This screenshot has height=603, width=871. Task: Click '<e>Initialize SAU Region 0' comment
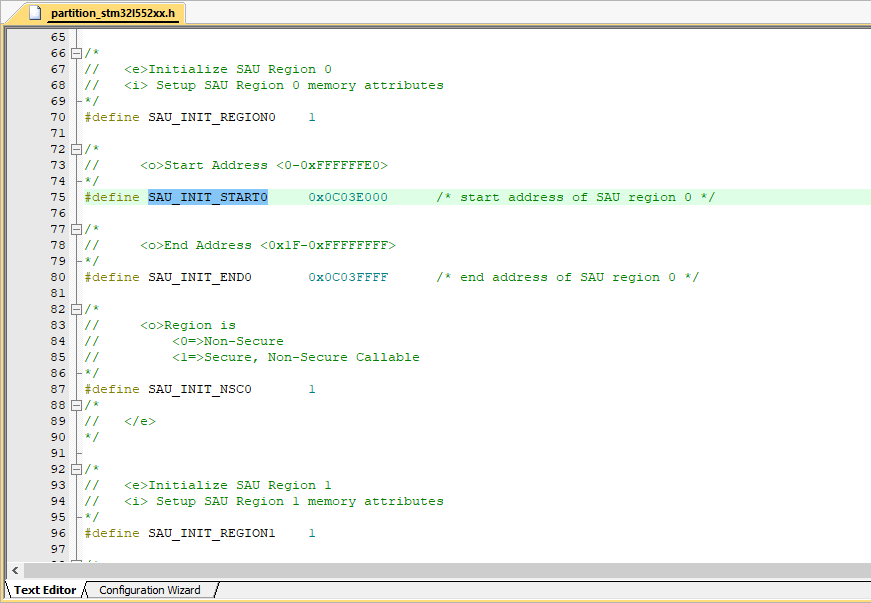(x=228, y=69)
